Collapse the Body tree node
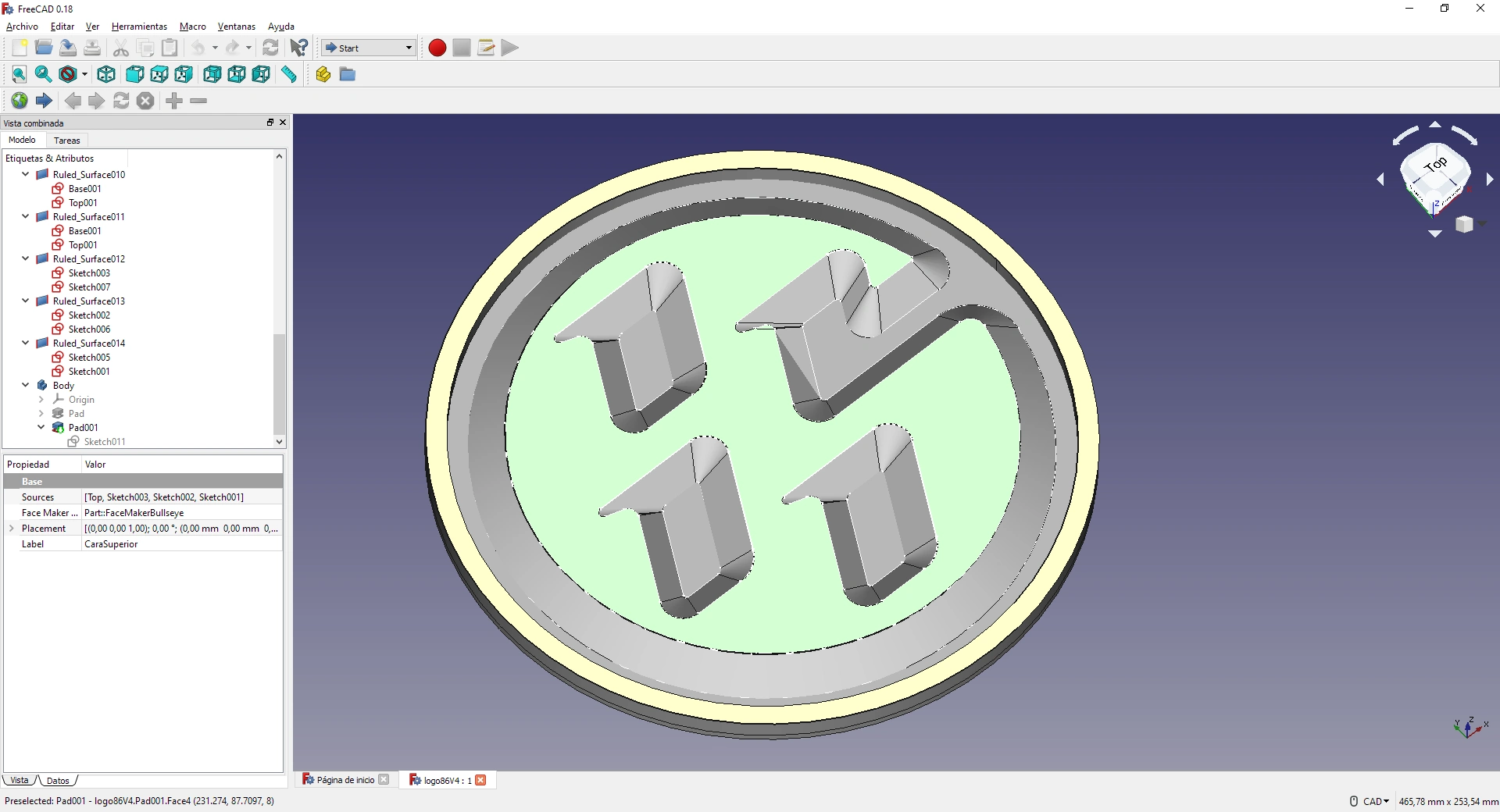Viewport: 1500px width, 812px height. tap(26, 385)
